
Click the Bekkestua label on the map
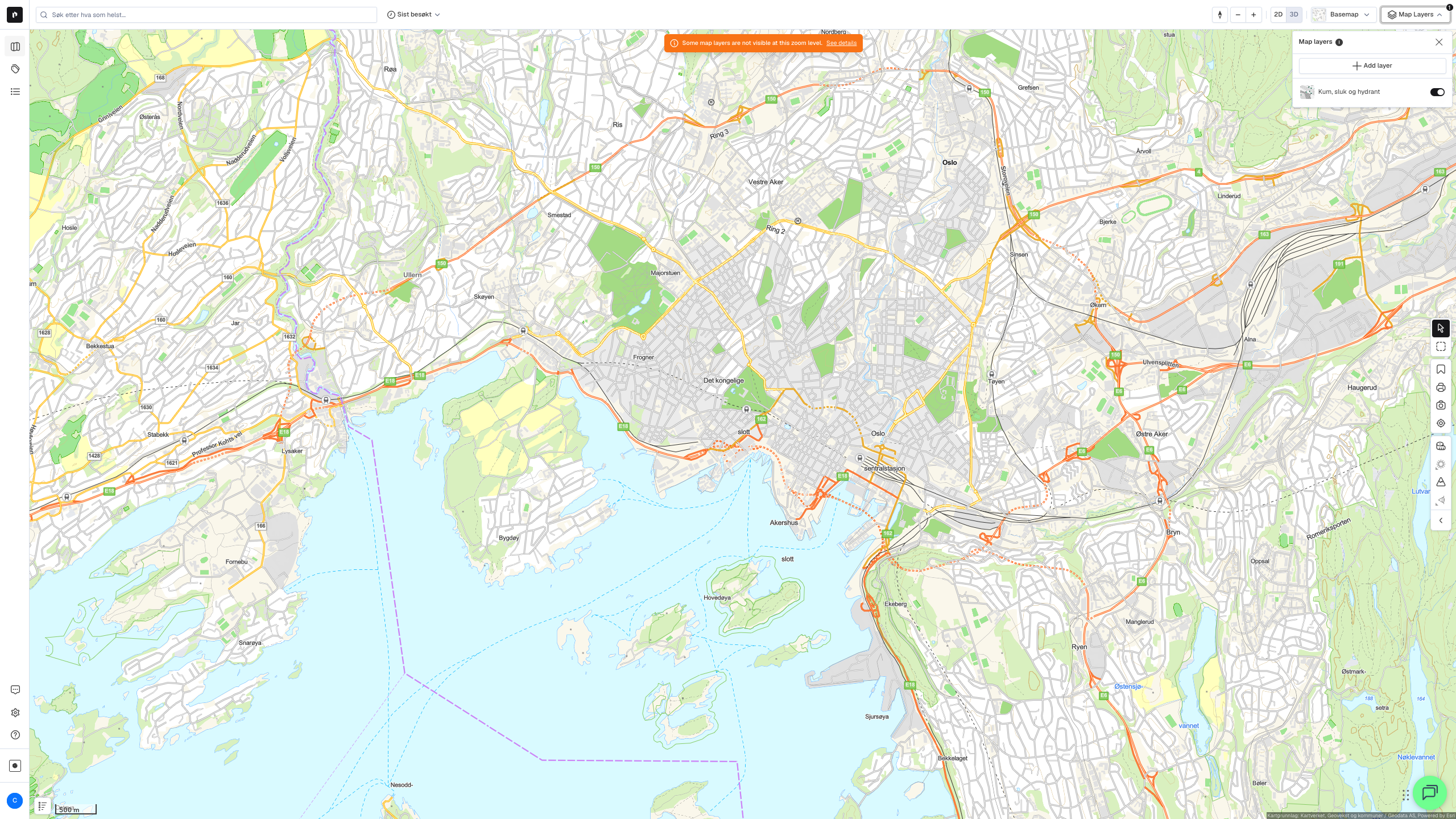(100, 346)
